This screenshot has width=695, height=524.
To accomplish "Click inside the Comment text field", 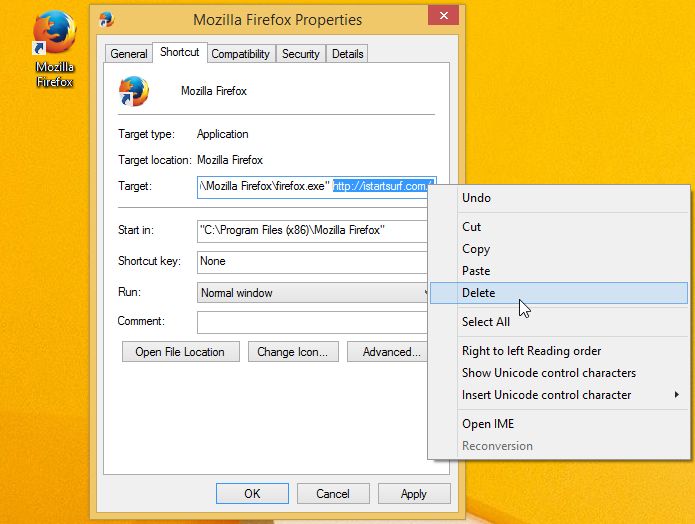I will pyautogui.click(x=312, y=322).
